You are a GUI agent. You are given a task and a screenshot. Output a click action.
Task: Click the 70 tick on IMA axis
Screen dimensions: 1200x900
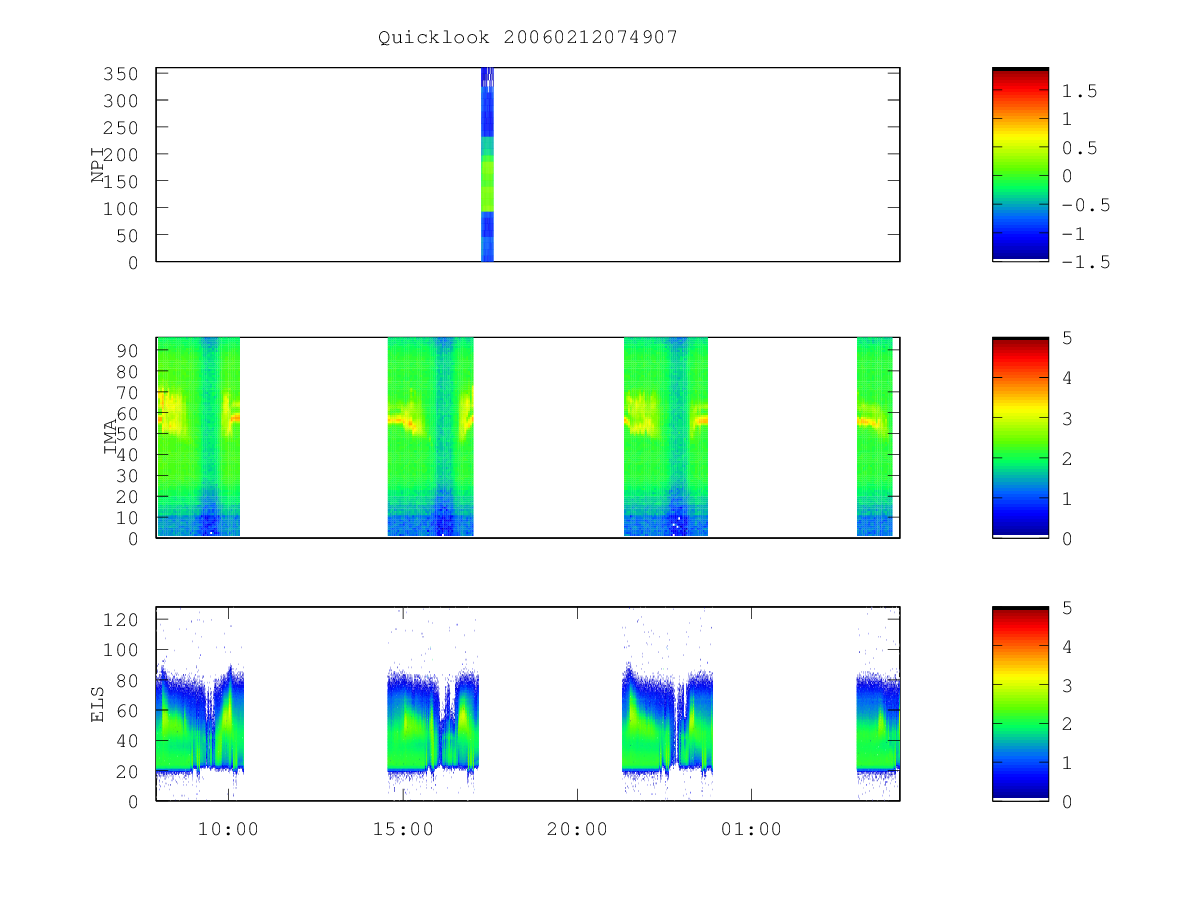pos(128,392)
